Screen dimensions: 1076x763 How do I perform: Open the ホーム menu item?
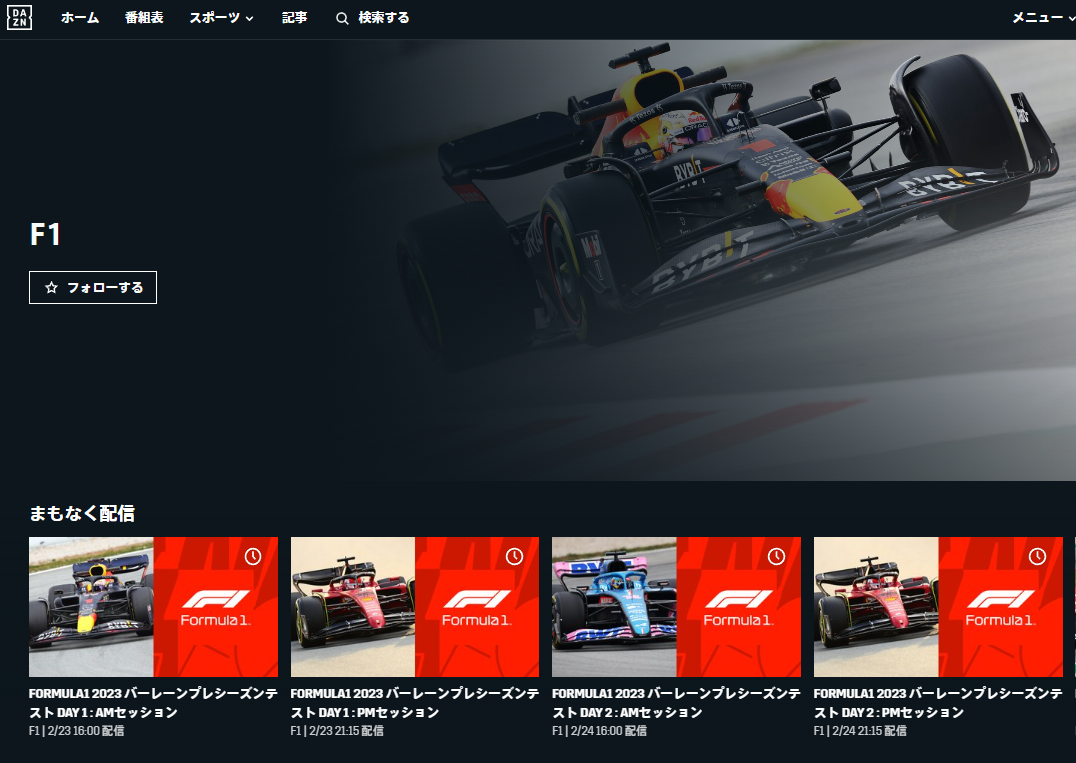(x=80, y=18)
